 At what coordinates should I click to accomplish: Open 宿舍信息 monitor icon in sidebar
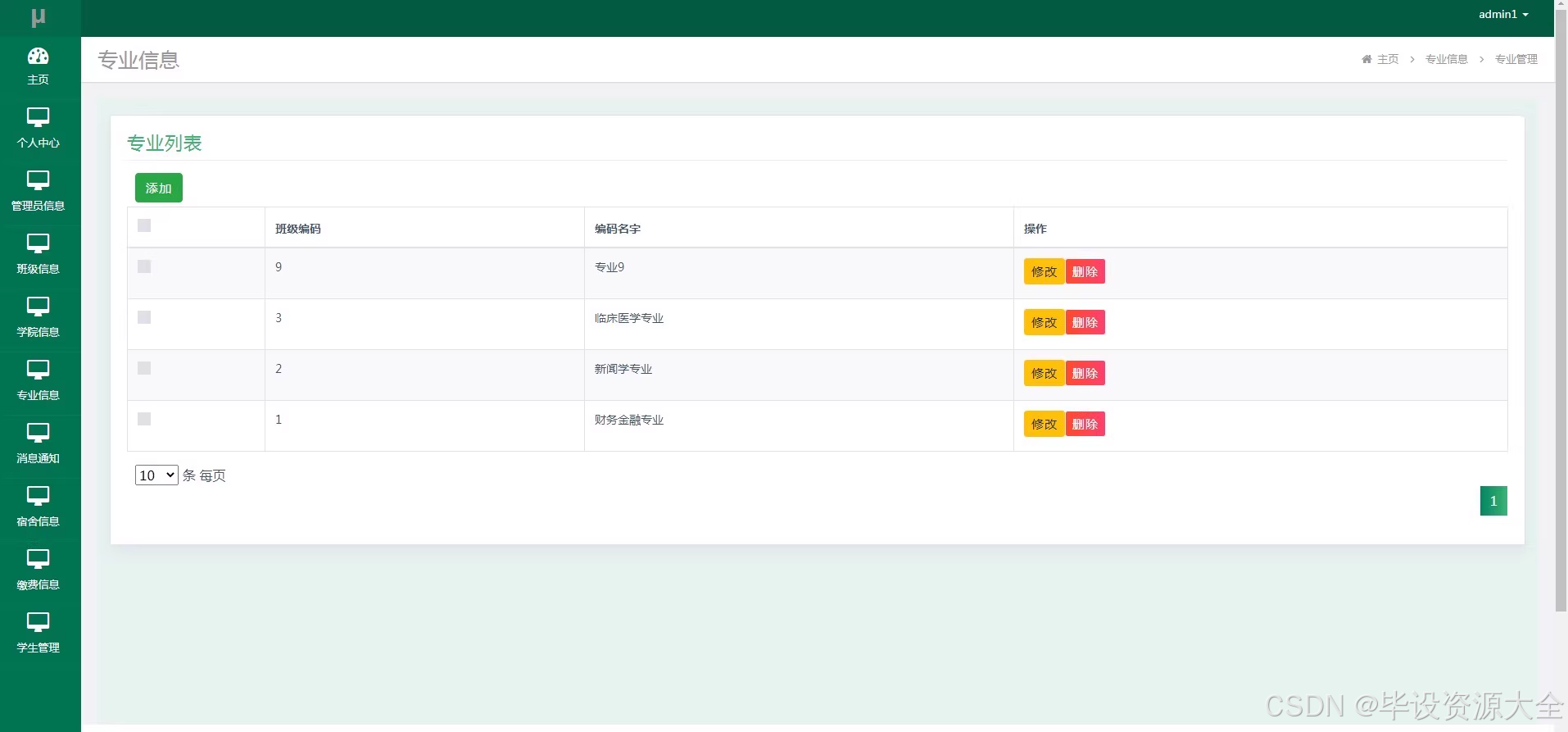(x=39, y=496)
